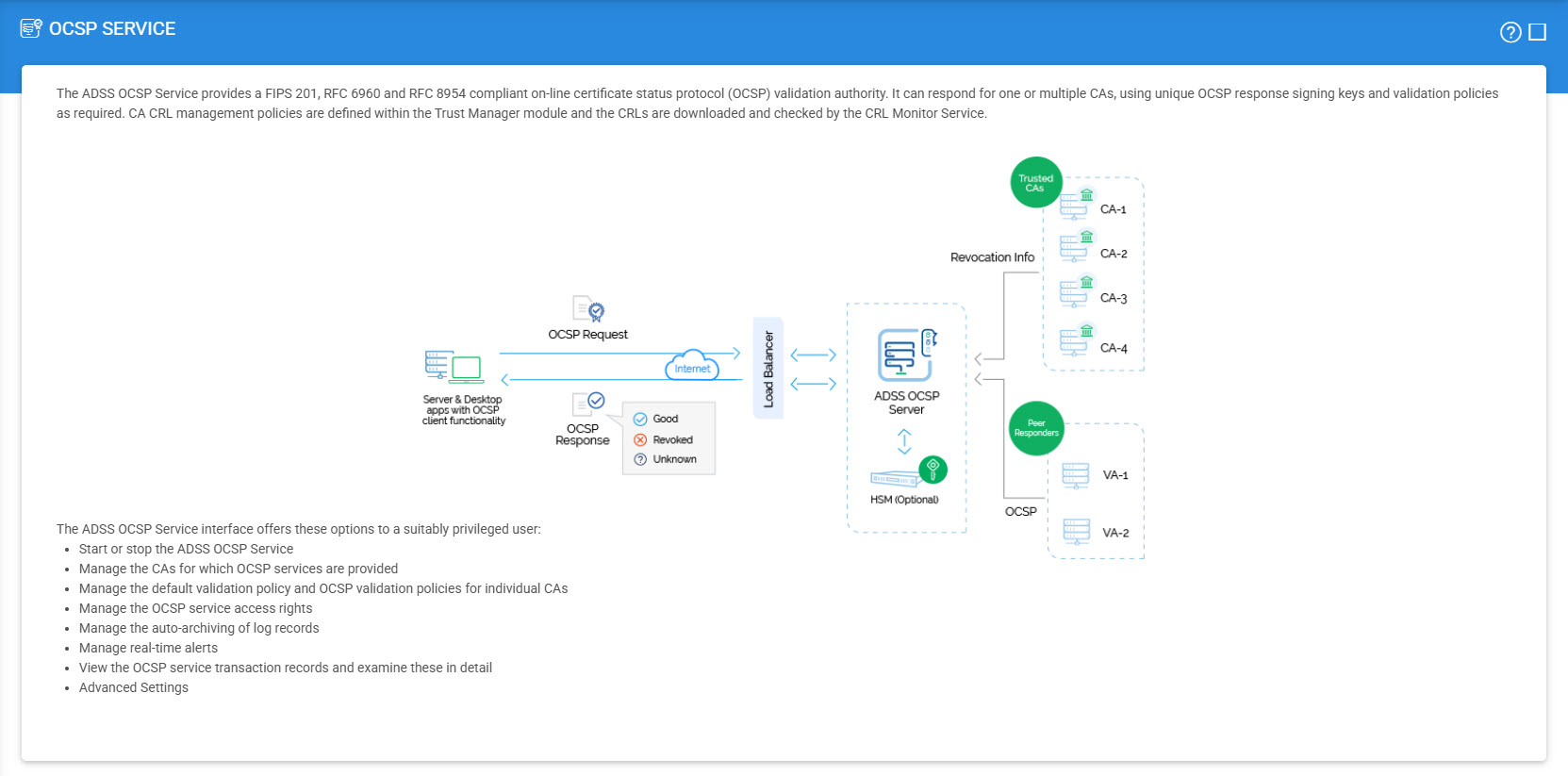Image resolution: width=1568 pixels, height=776 pixels.
Task: Click the green Peer Responders circle
Action: [x=1035, y=429]
